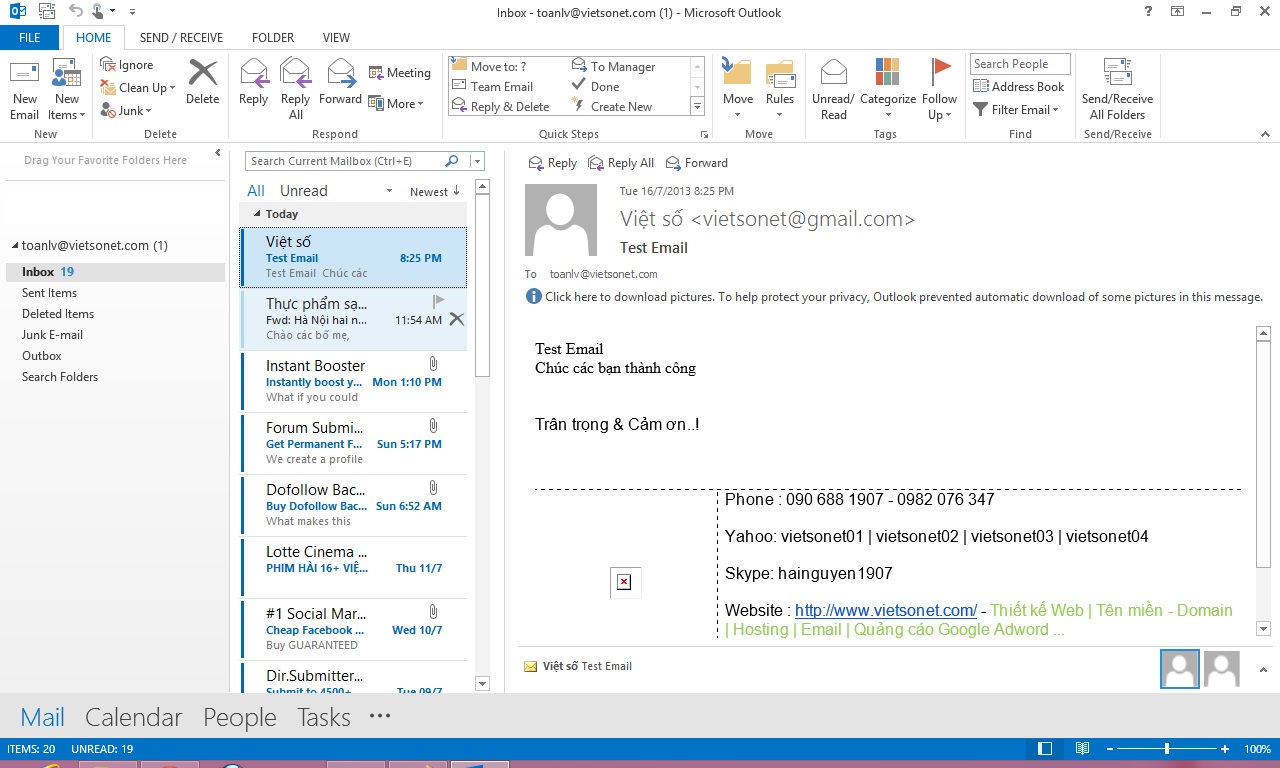Image resolution: width=1280 pixels, height=768 pixels.
Task: Click Ignore conversation
Action: [127, 65]
